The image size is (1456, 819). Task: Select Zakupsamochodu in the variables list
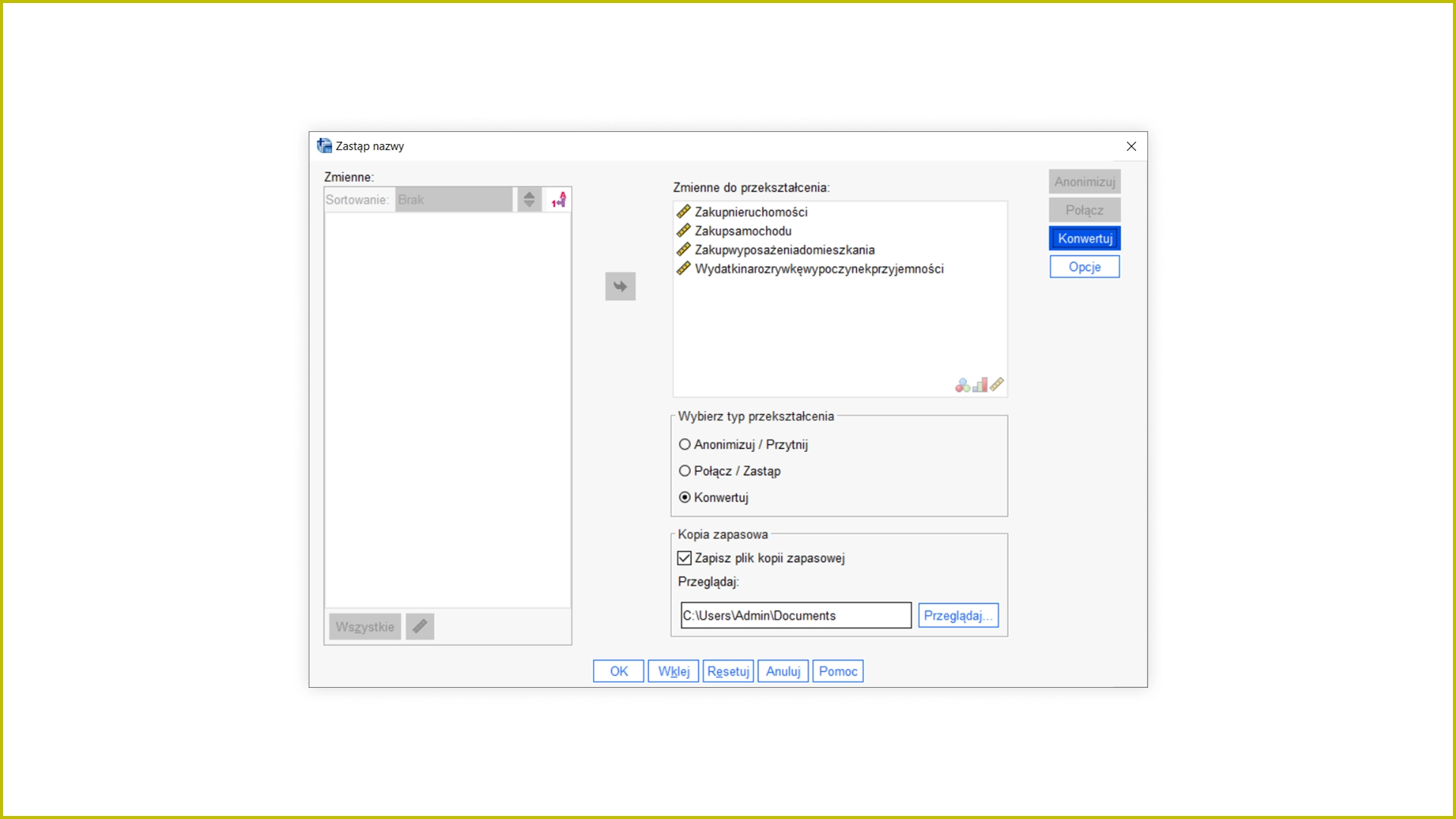742,231
